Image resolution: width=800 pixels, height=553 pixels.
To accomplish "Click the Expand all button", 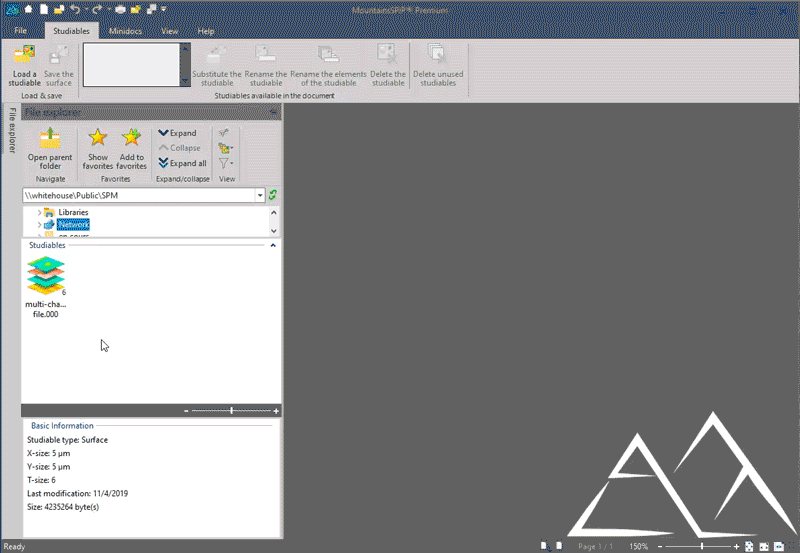I will point(183,163).
